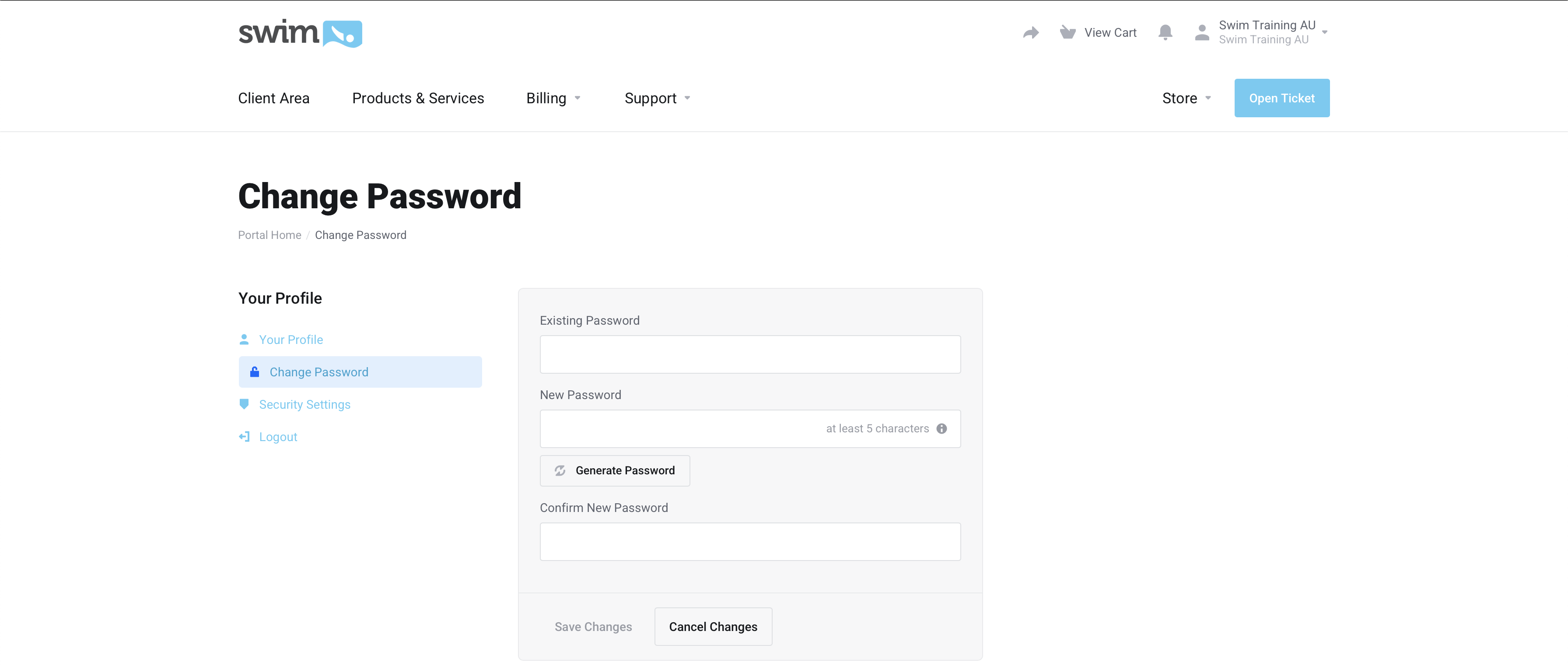Open Your Profile sidebar link
The height and width of the screenshot is (666, 1568).
[x=291, y=339]
